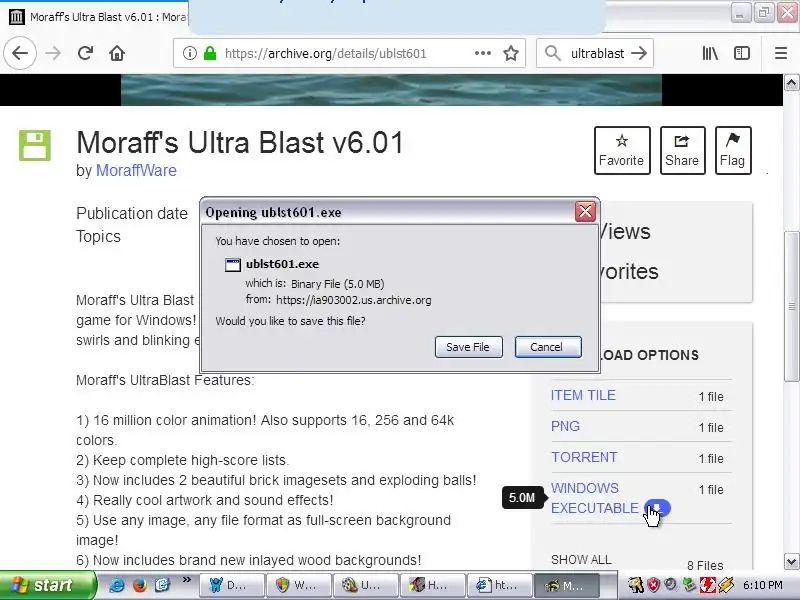Click SHOW ALL files link
The image size is (800, 600).
(581, 560)
